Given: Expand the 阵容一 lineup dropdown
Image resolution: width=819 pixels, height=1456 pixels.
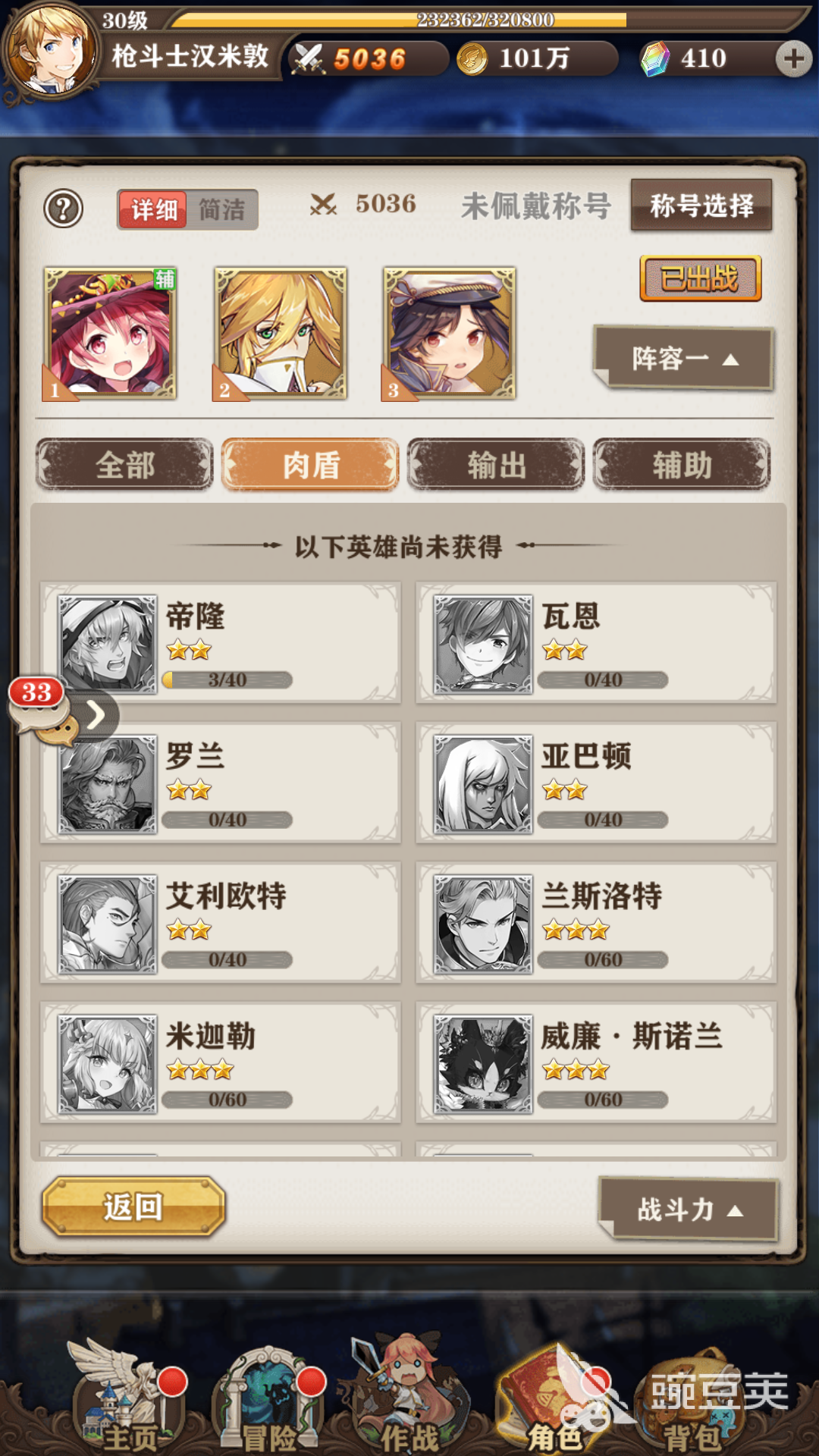Looking at the screenshot, I should [x=683, y=358].
